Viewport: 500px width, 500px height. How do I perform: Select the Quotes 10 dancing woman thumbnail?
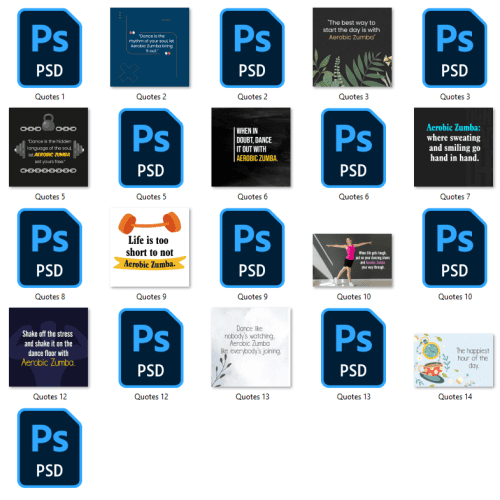[x=352, y=260]
